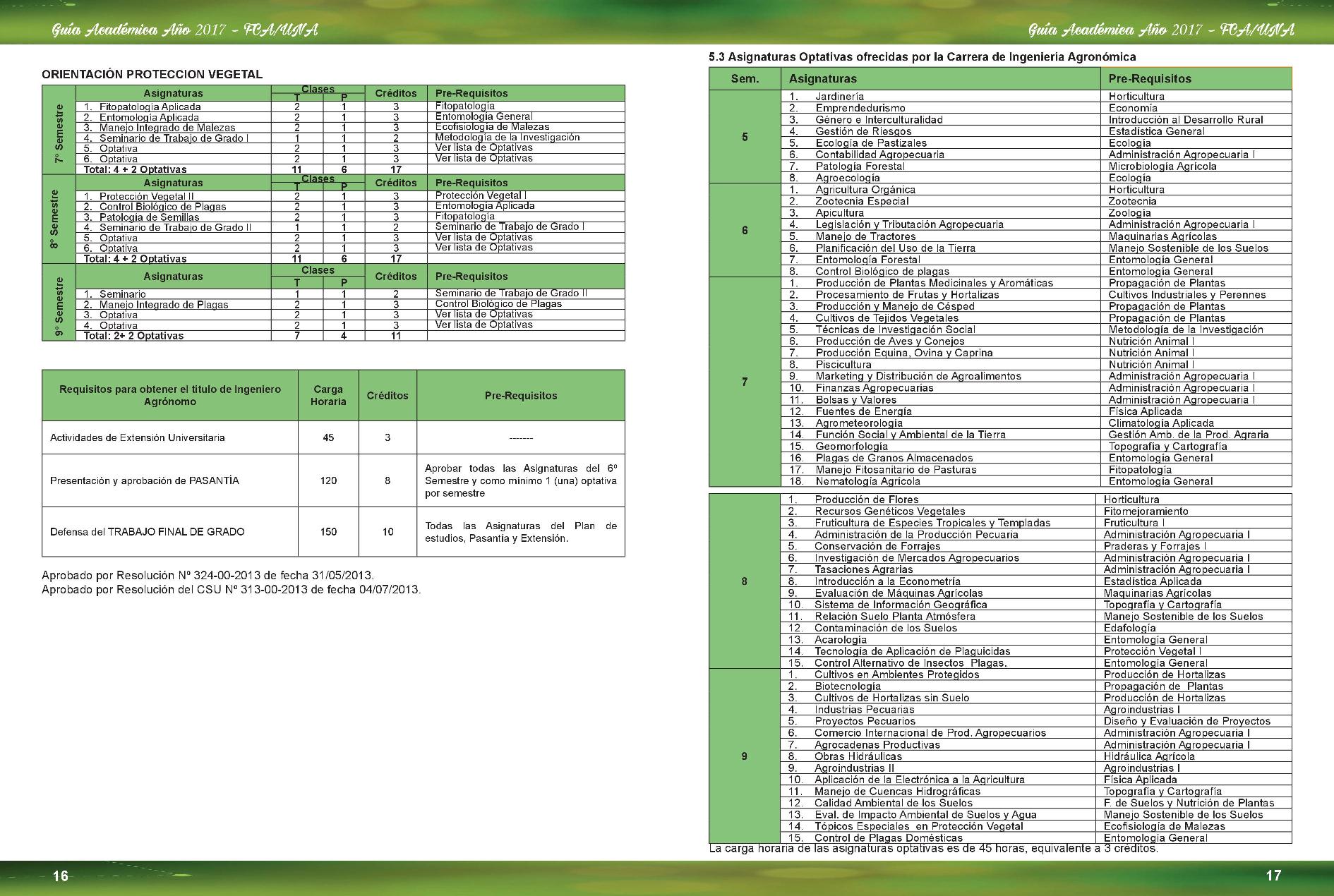This screenshot has width=1334, height=896.
Task: Click the carga horaria value '150'
Action: [328, 531]
